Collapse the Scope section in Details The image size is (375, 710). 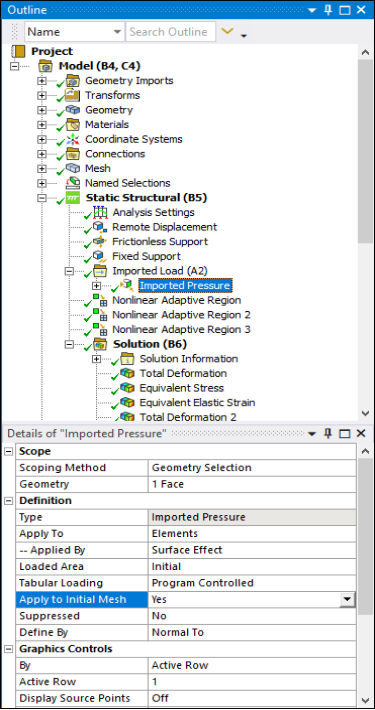click(x=7, y=451)
